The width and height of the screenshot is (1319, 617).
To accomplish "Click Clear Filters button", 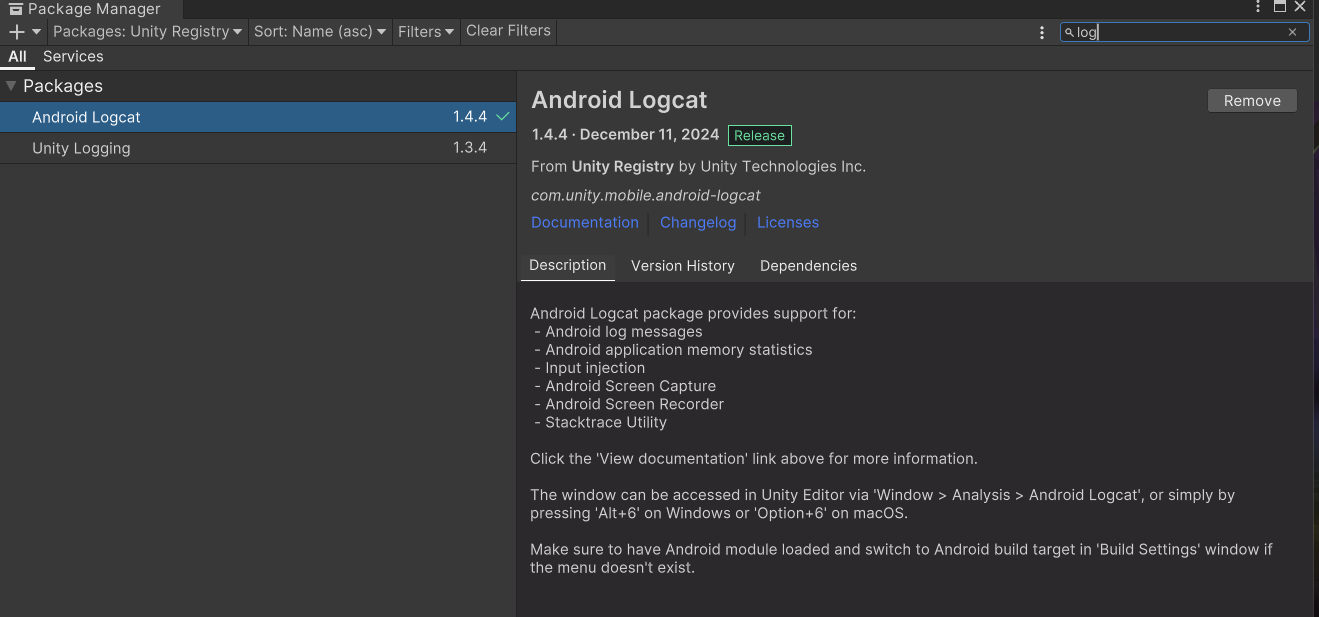I will [508, 31].
